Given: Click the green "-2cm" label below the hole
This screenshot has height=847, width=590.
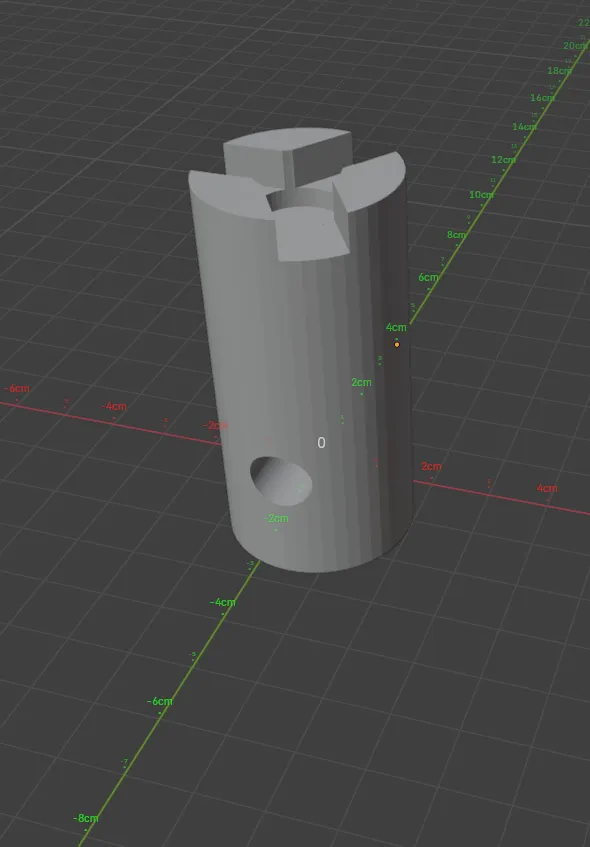Looking at the screenshot, I should pyautogui.click(x=276, y=519).
